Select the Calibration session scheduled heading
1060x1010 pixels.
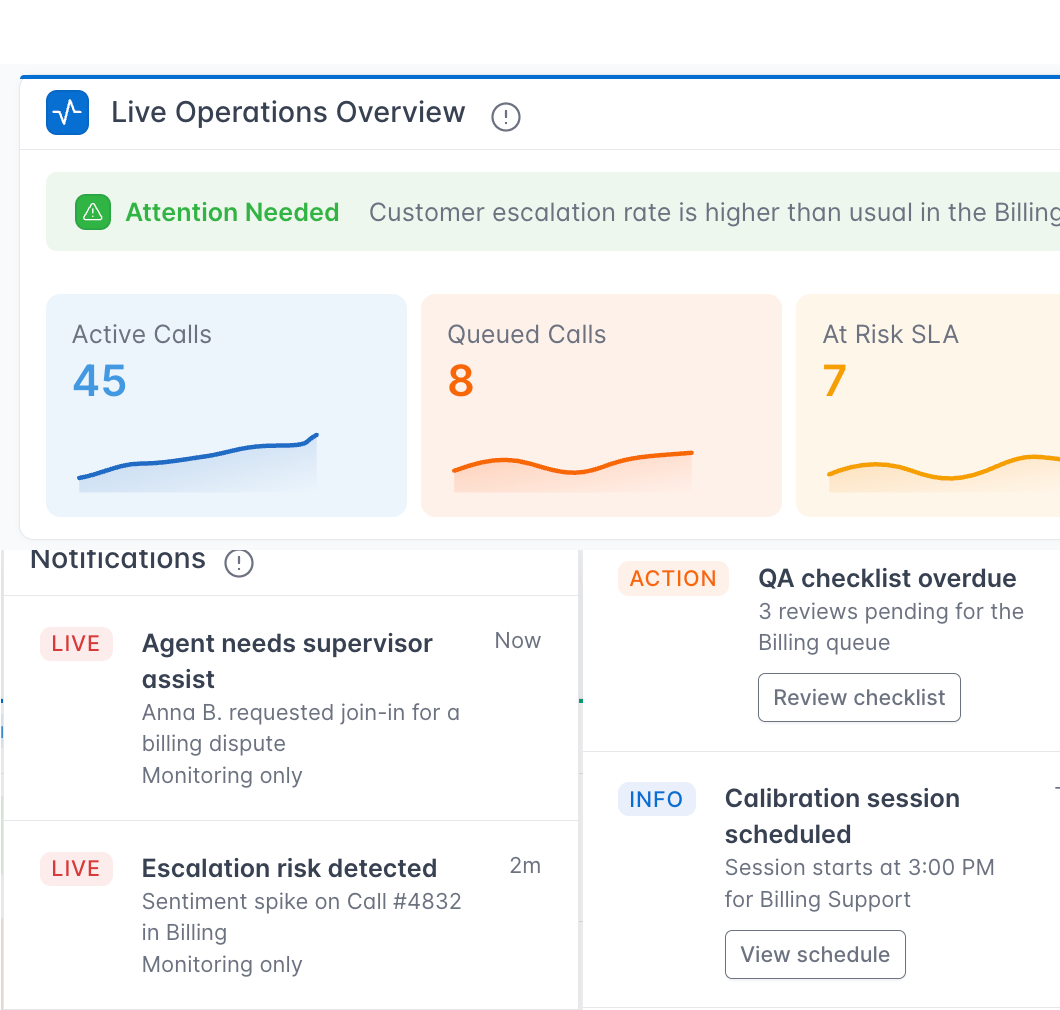(842, 817)
